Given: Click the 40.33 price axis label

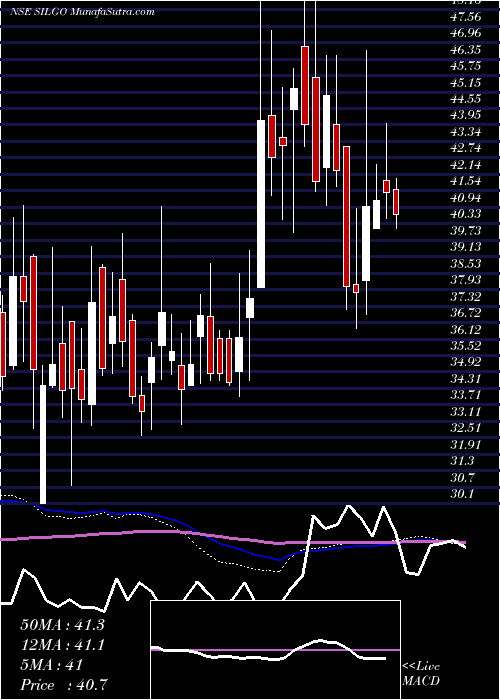Looking at the screenshot, I should [466, 214].
